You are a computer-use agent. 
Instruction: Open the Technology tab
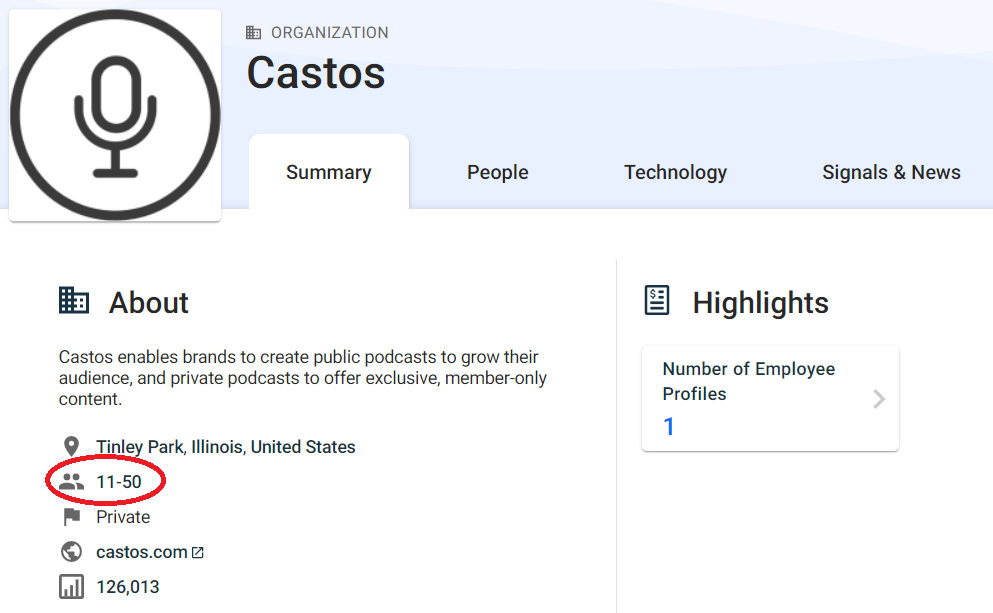675,172
